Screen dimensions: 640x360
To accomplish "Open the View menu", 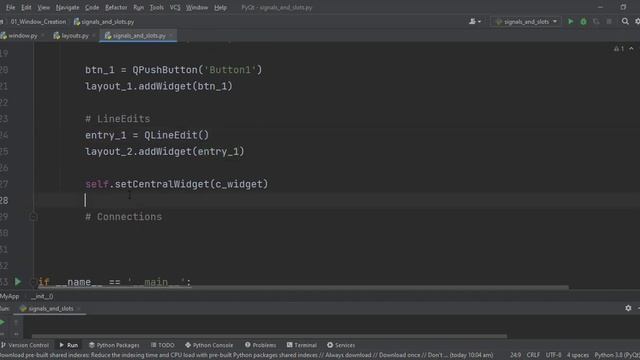I will 43,7.
